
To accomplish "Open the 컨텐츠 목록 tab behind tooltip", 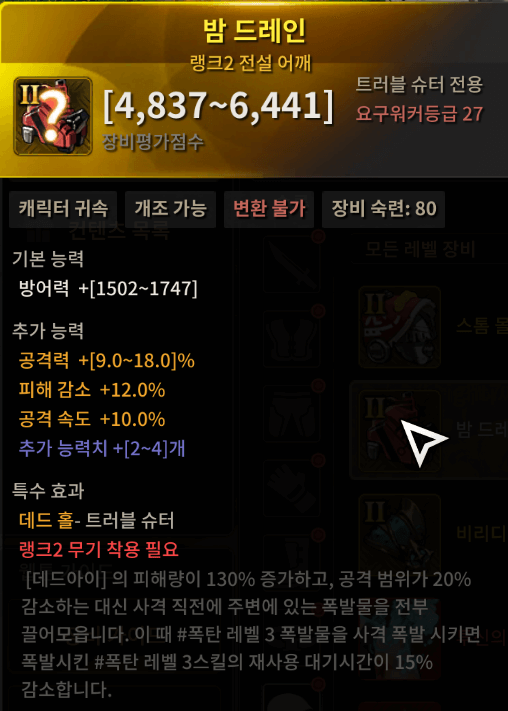I will [119, 230].
